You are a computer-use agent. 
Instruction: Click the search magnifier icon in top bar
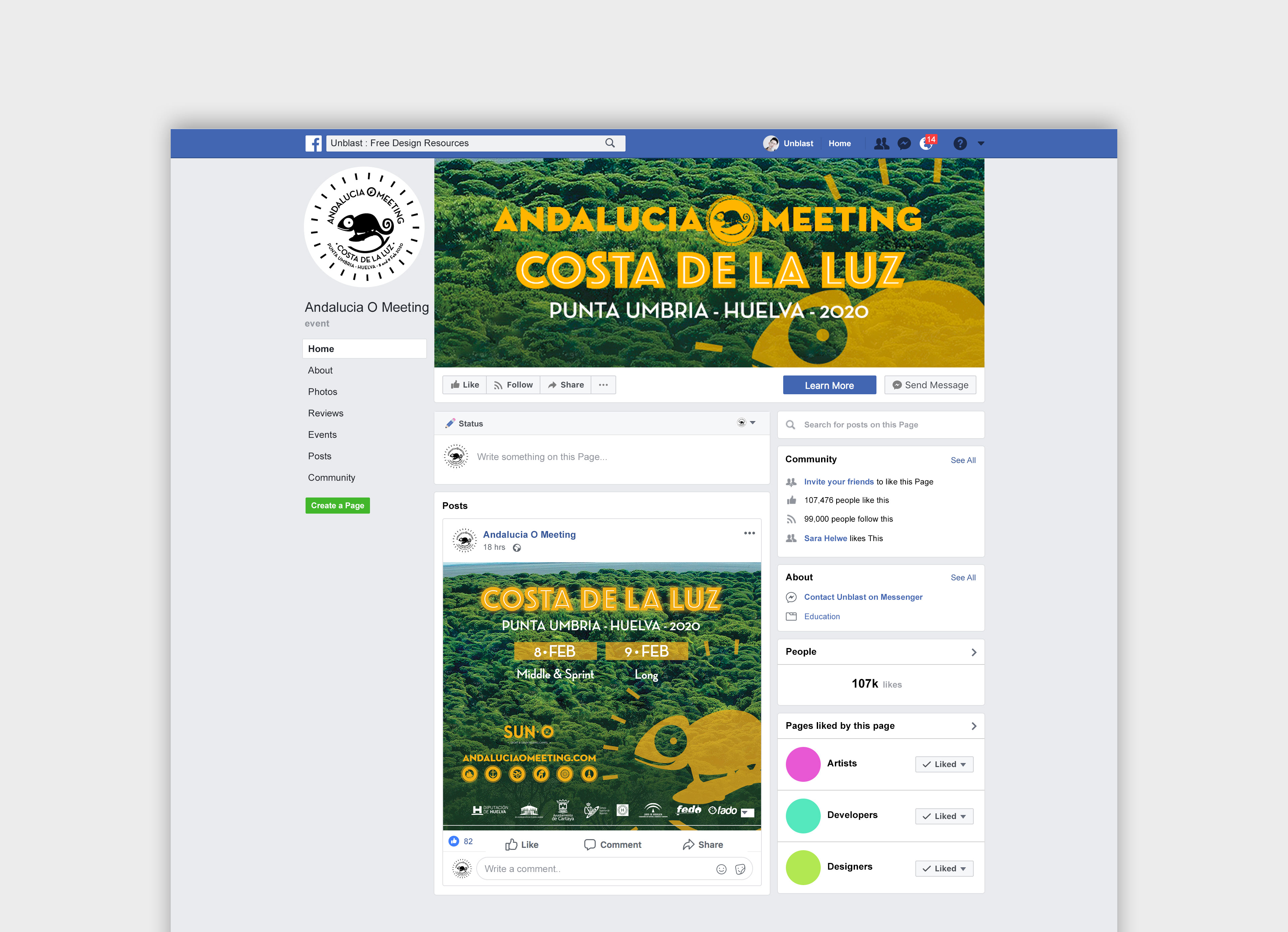coord(610,143)
